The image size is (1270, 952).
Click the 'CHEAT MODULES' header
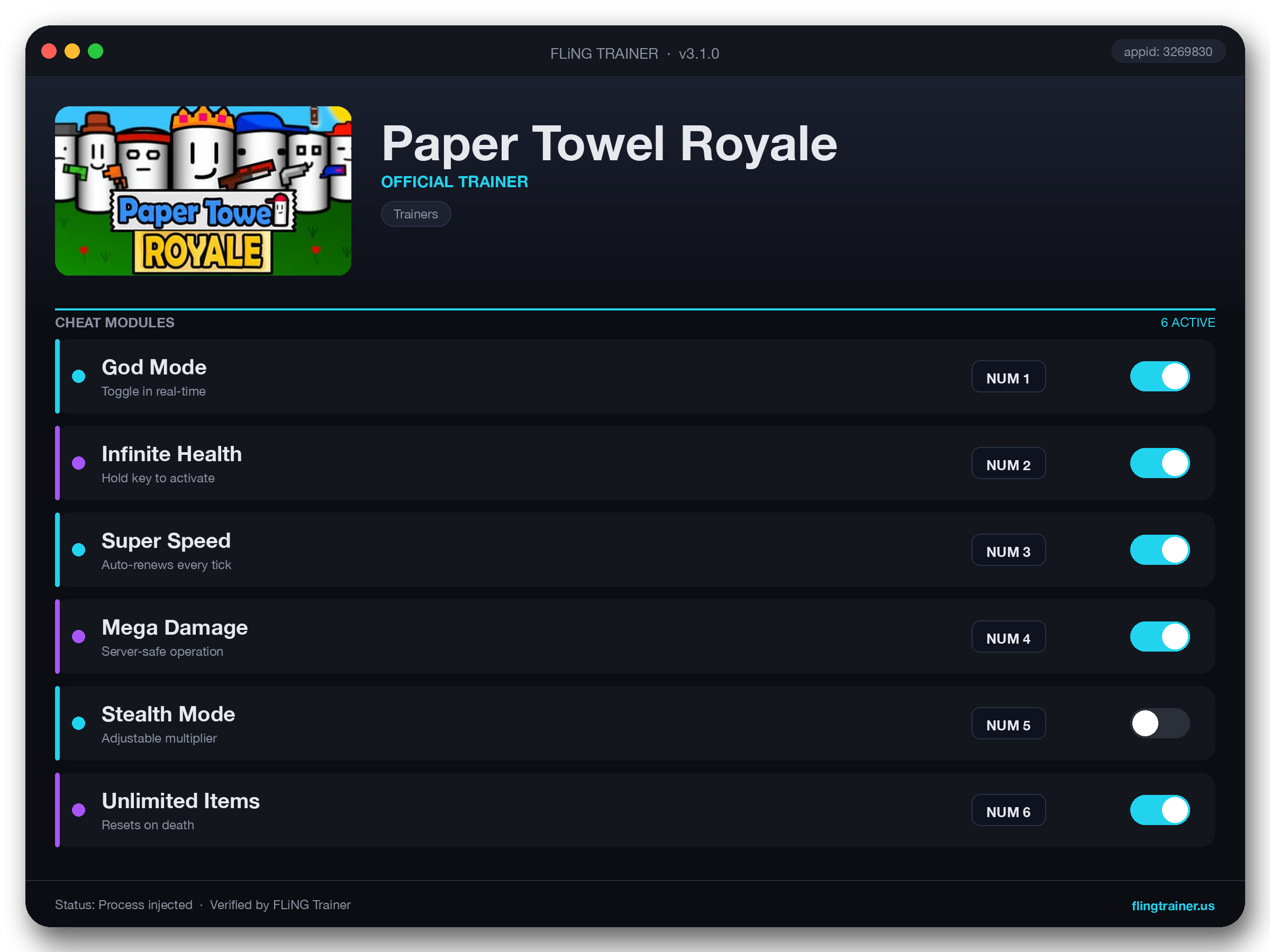pos(114,323)
